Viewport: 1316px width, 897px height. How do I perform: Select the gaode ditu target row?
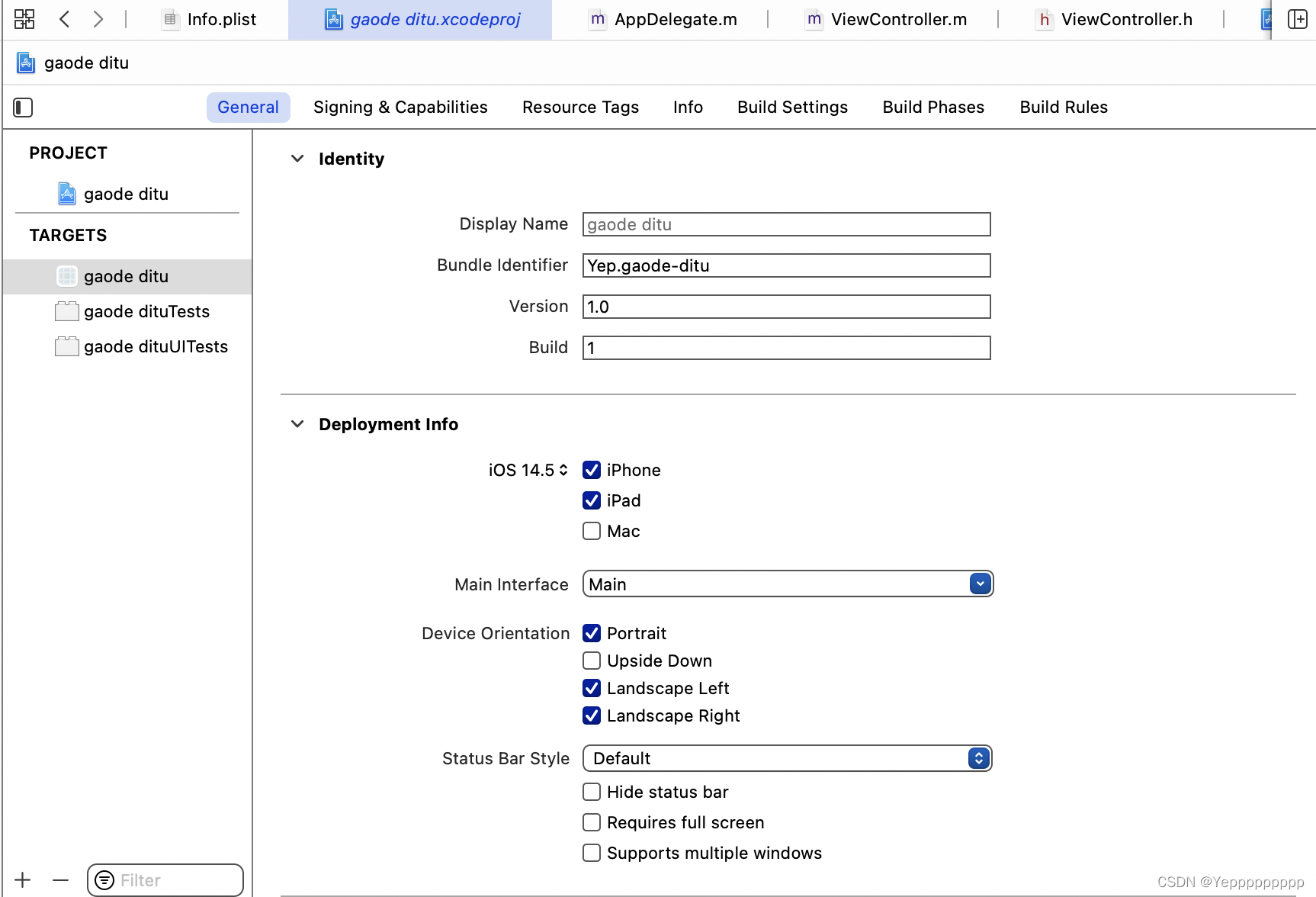pos(127,276)
